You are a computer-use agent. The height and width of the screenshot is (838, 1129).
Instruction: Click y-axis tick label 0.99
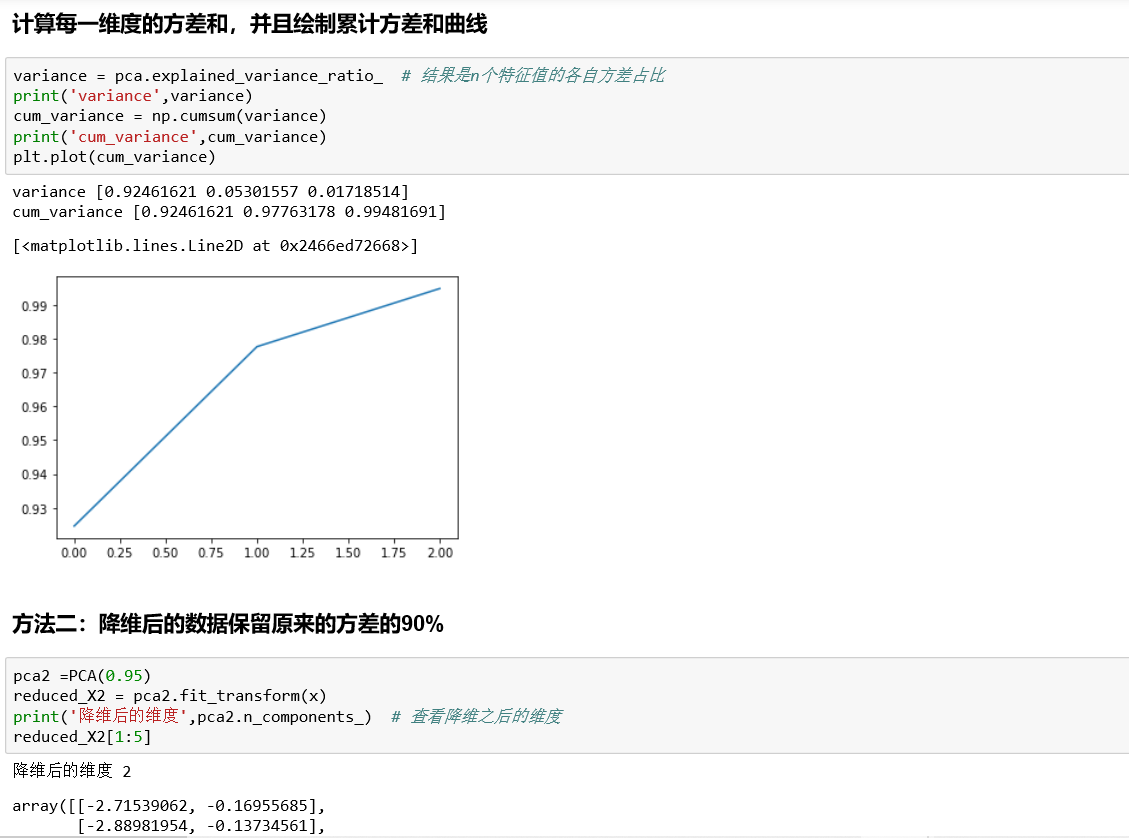pos(34,306)
